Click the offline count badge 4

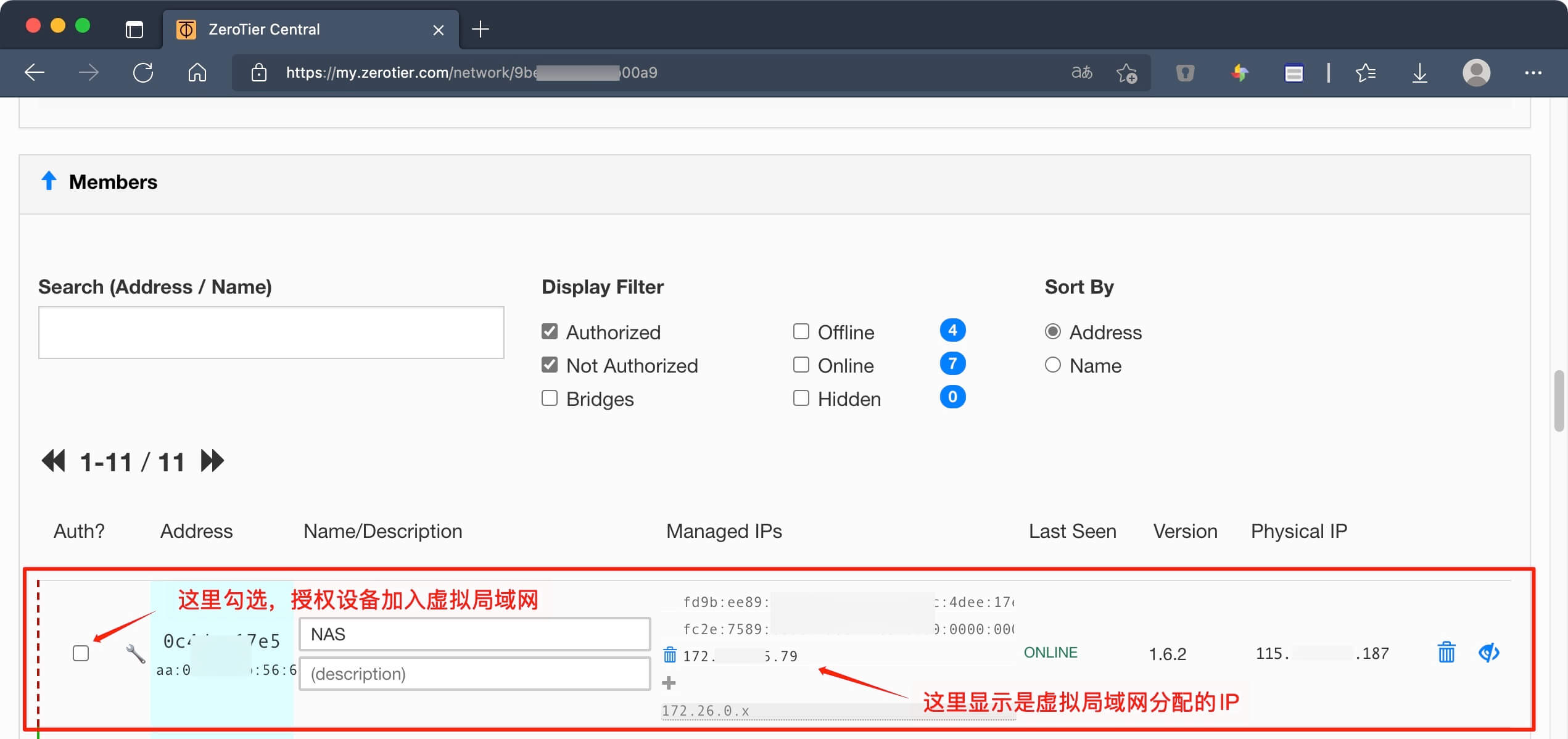pos(952,331)
